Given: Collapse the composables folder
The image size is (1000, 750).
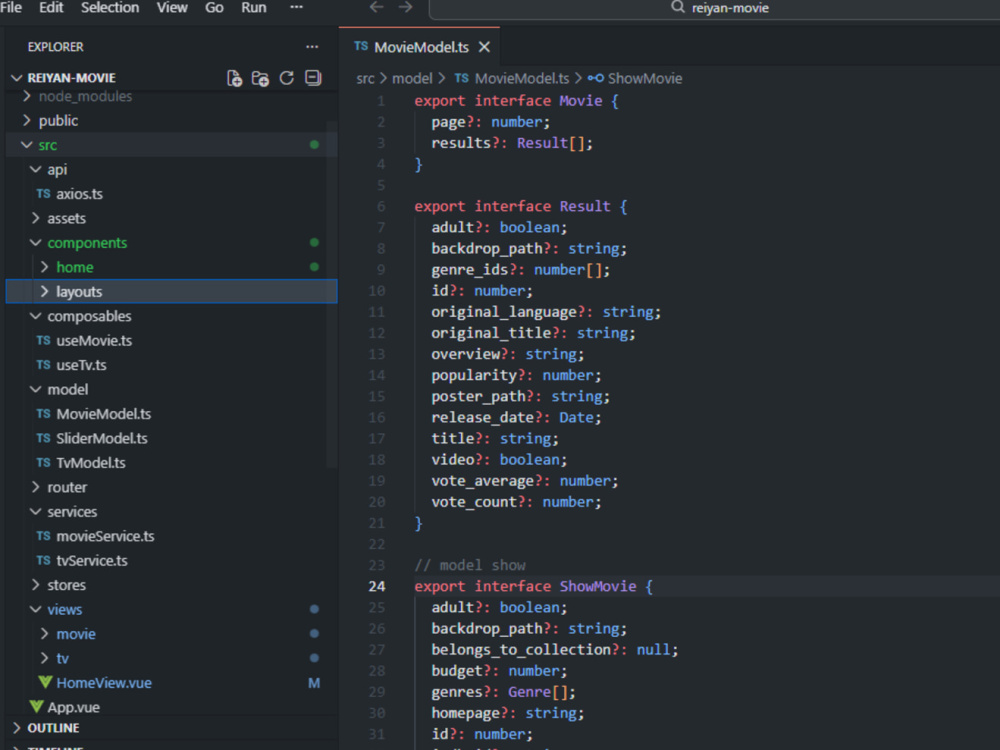Looking at the screenshot, I should point(36,316).
